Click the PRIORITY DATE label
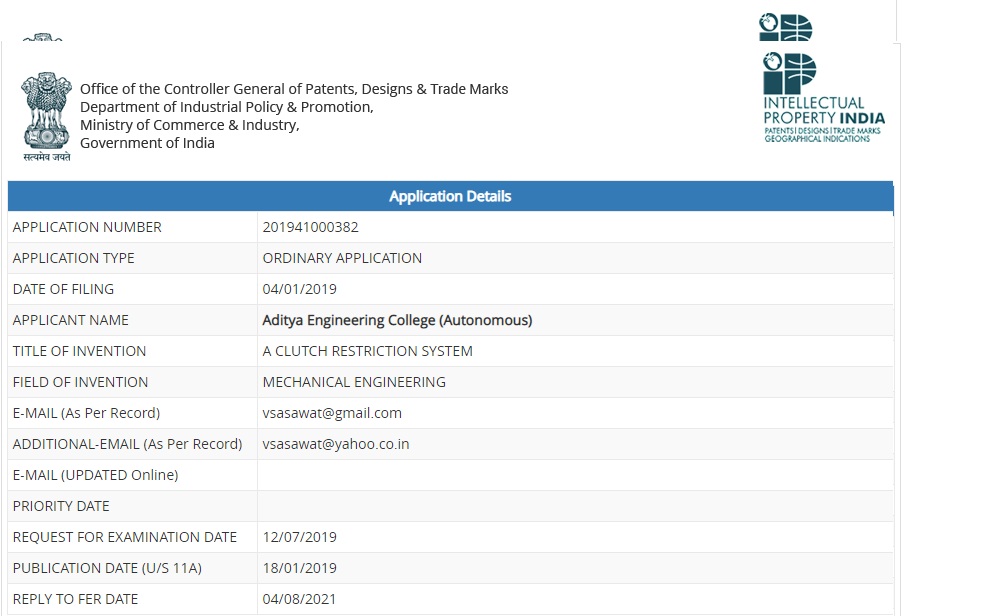This screenshot has height=616, width=1001. 61,506
